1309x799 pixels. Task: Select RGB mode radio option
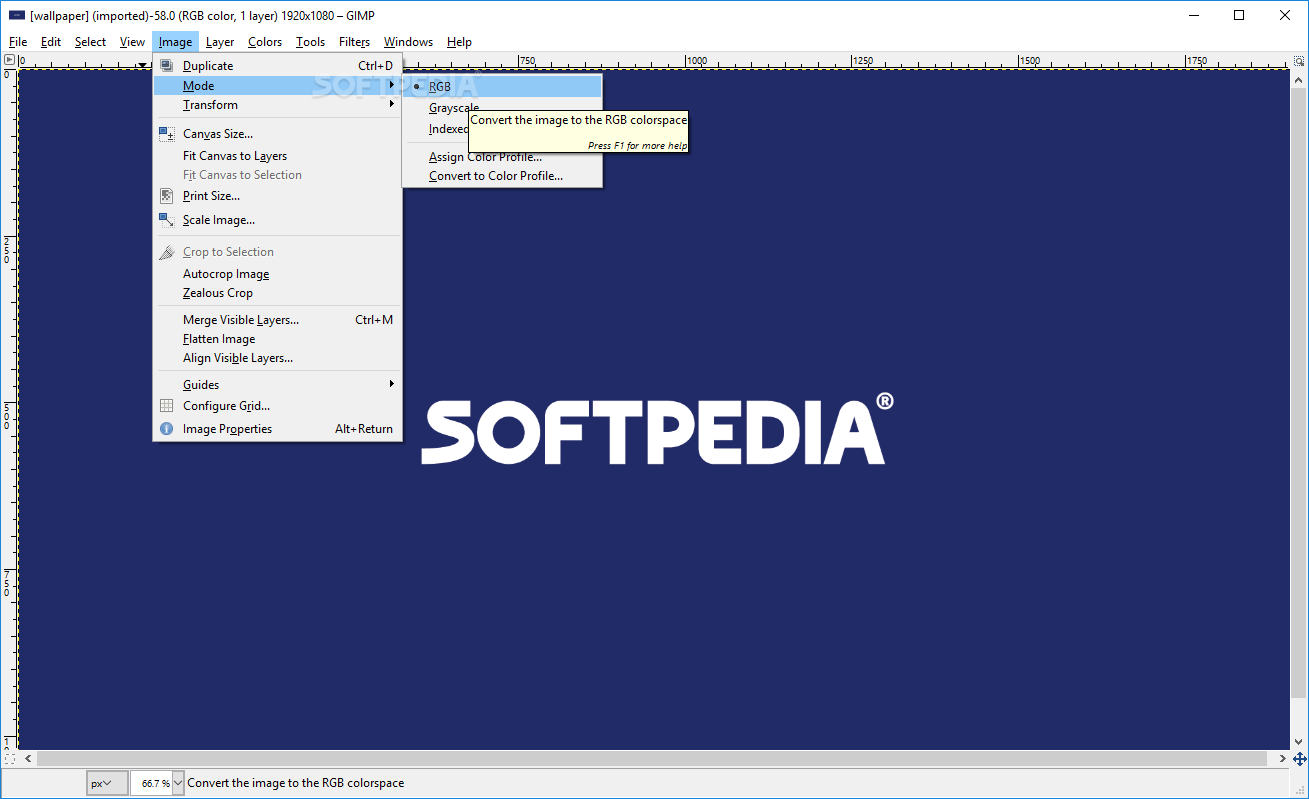click(x=502, y=87)
